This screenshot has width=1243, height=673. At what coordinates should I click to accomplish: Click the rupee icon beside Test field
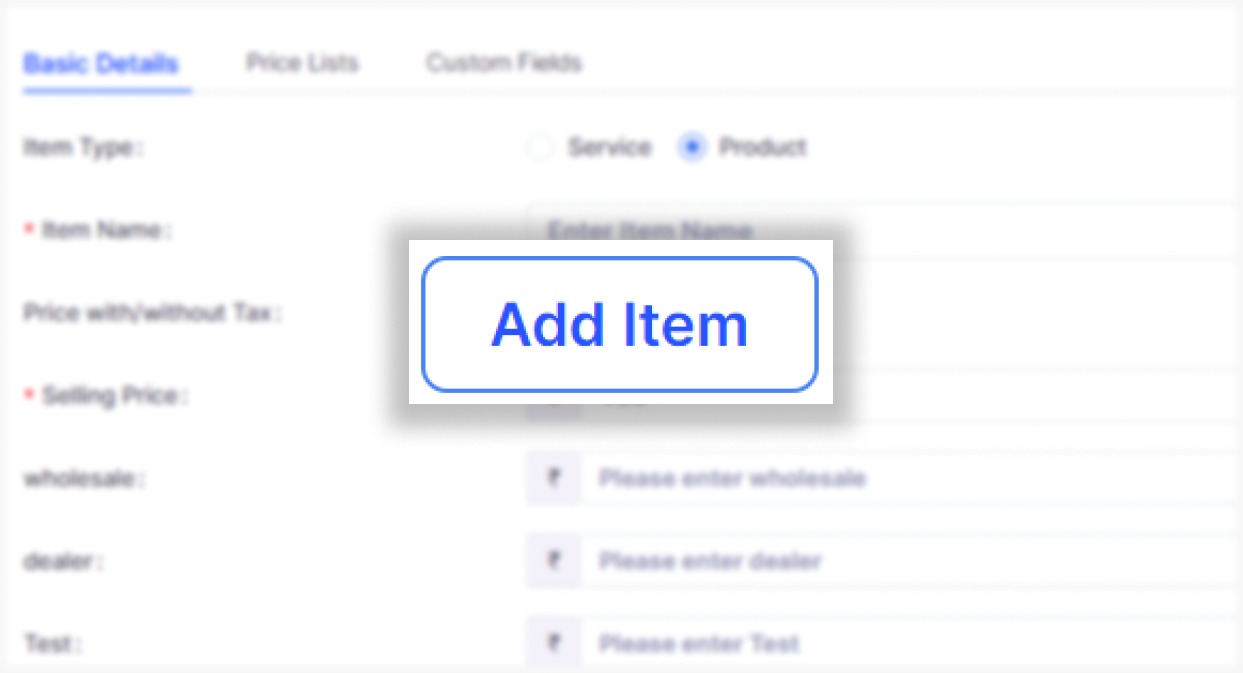556,644
